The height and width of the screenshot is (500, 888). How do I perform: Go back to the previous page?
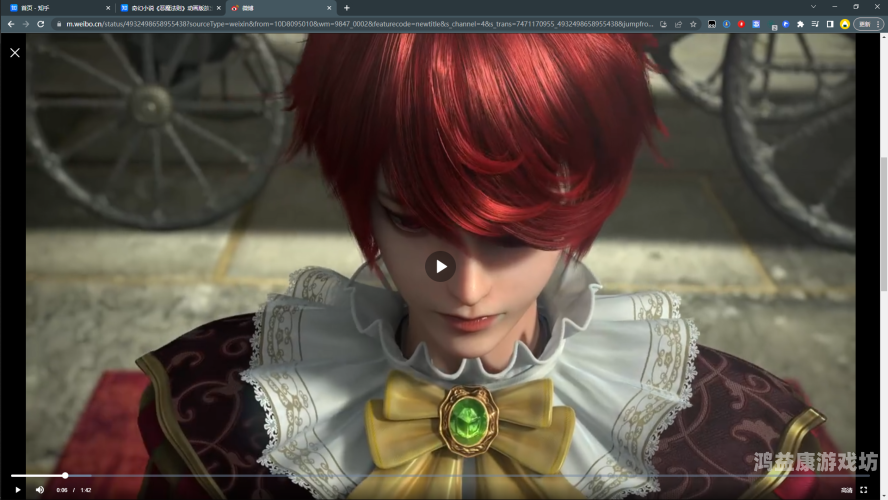coord(10,24)
